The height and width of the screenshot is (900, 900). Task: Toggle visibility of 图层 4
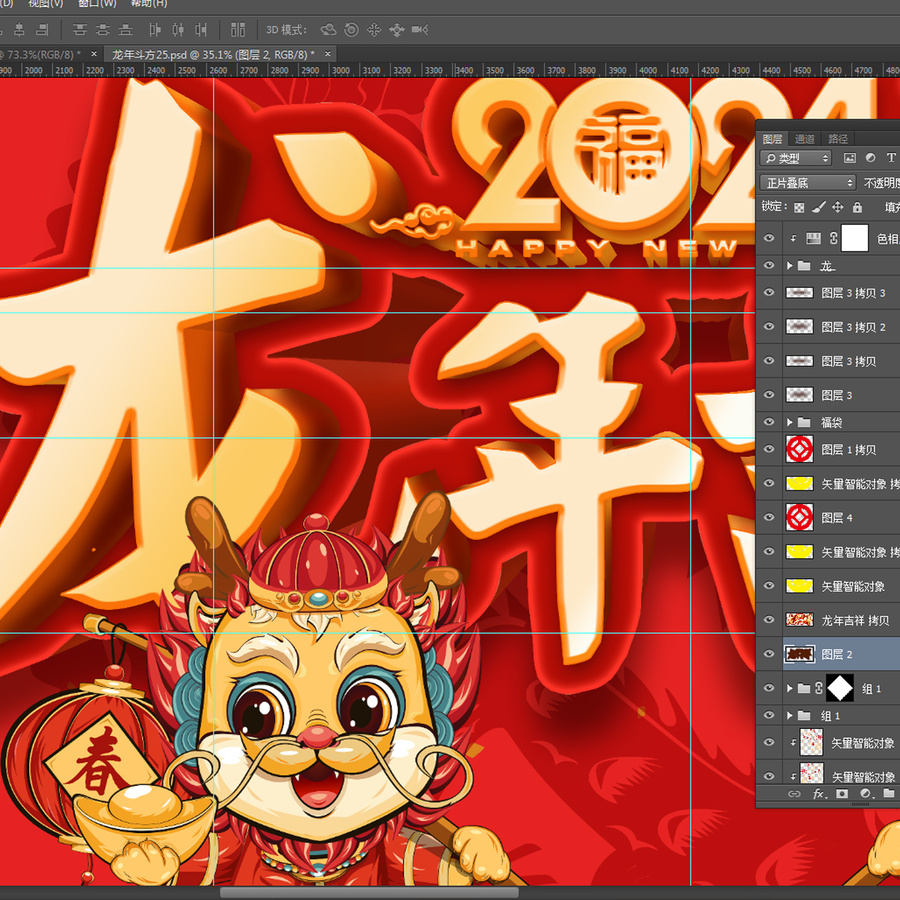[x=769, y=517]
